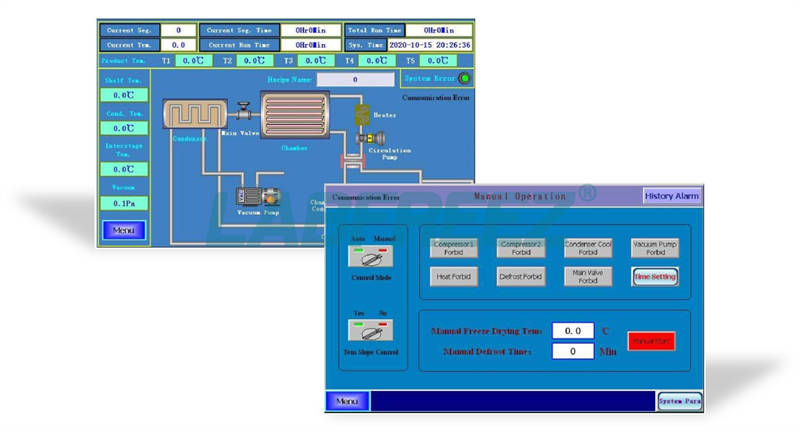Open the History Alarm page
Image resolution: width=800 pixels, height=431 pixels.
[x=671, y=197]
